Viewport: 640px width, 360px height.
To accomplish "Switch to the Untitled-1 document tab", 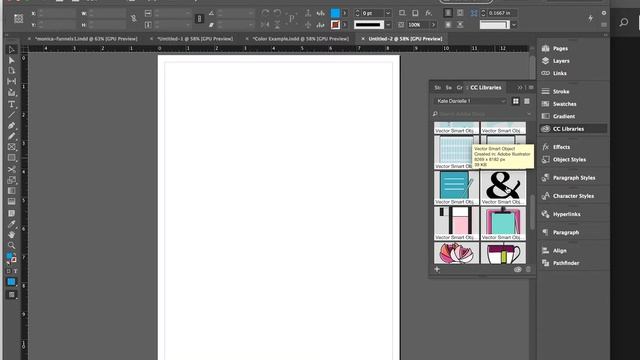I will (195, 39).
